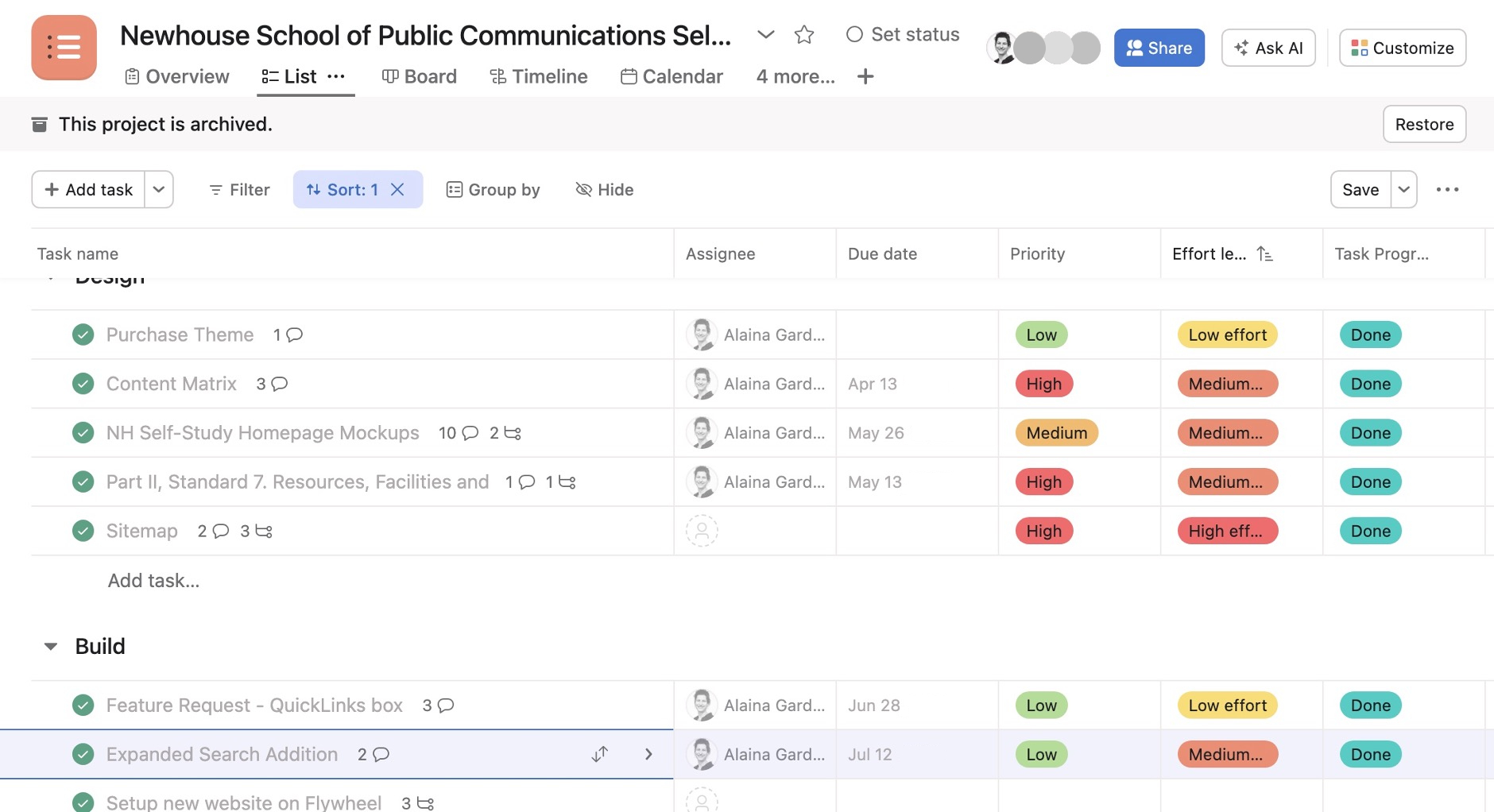Viewport: 1494px width, 812px height.
Task: Click Medium priority tag on Homepage Mockups row
Action: 1057,433
